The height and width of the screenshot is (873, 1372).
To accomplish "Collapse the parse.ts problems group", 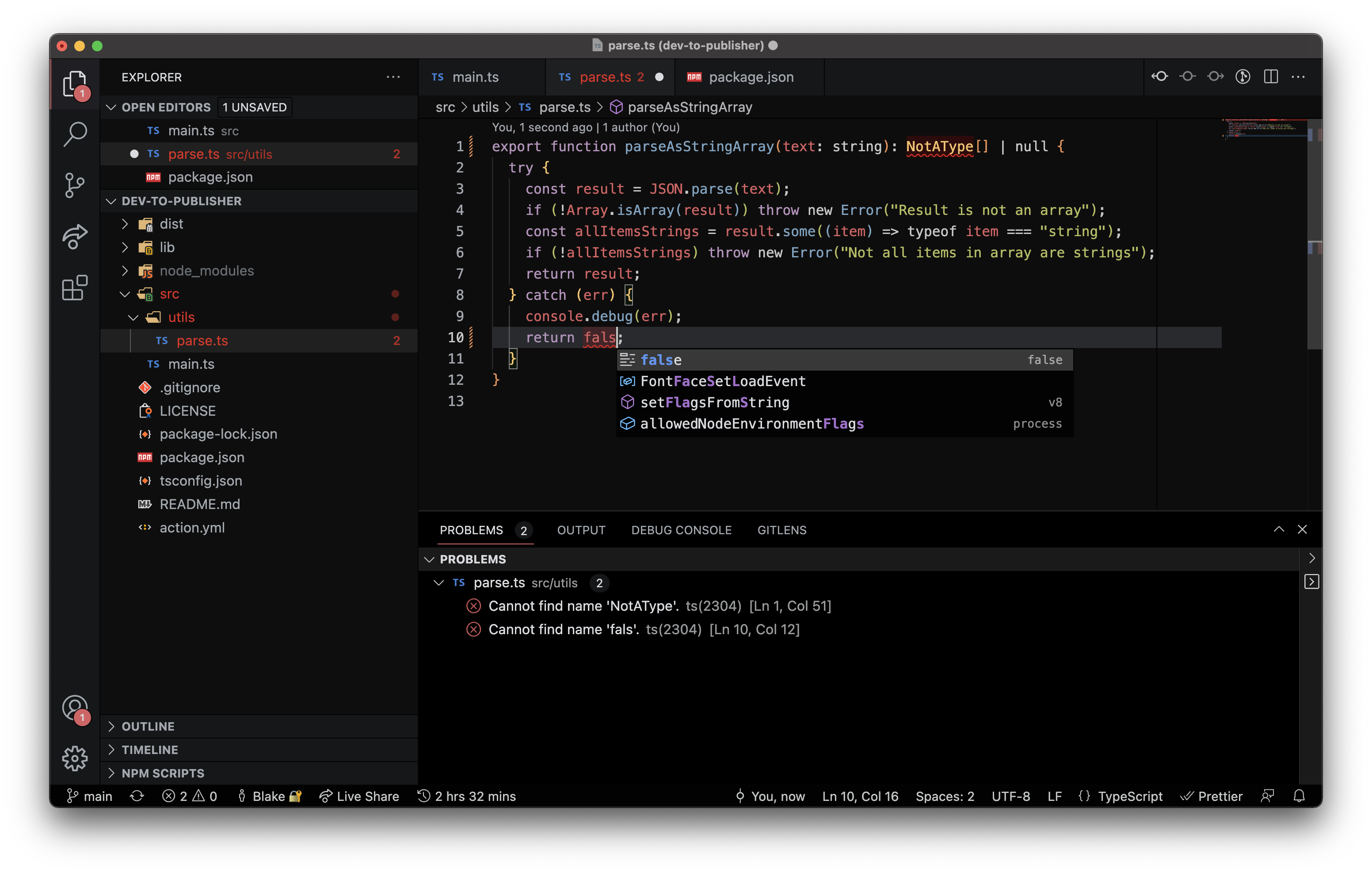I will tap(439, 583).
